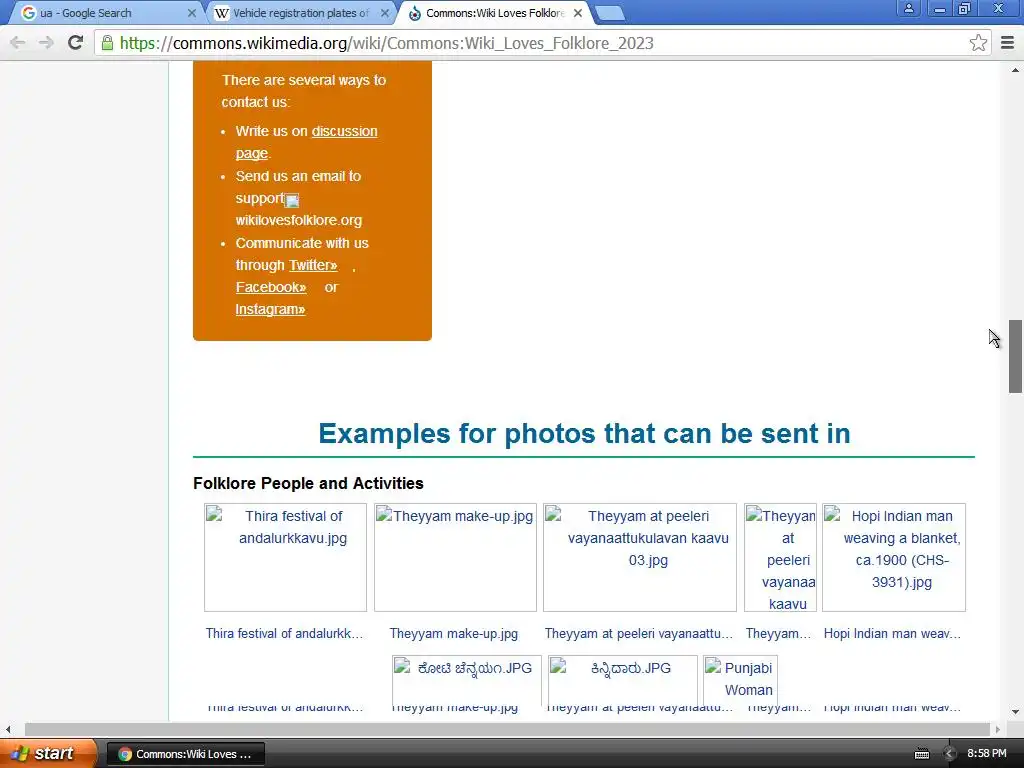Click caption link Thira festival of andalurkk...

[x=284, y=633]
